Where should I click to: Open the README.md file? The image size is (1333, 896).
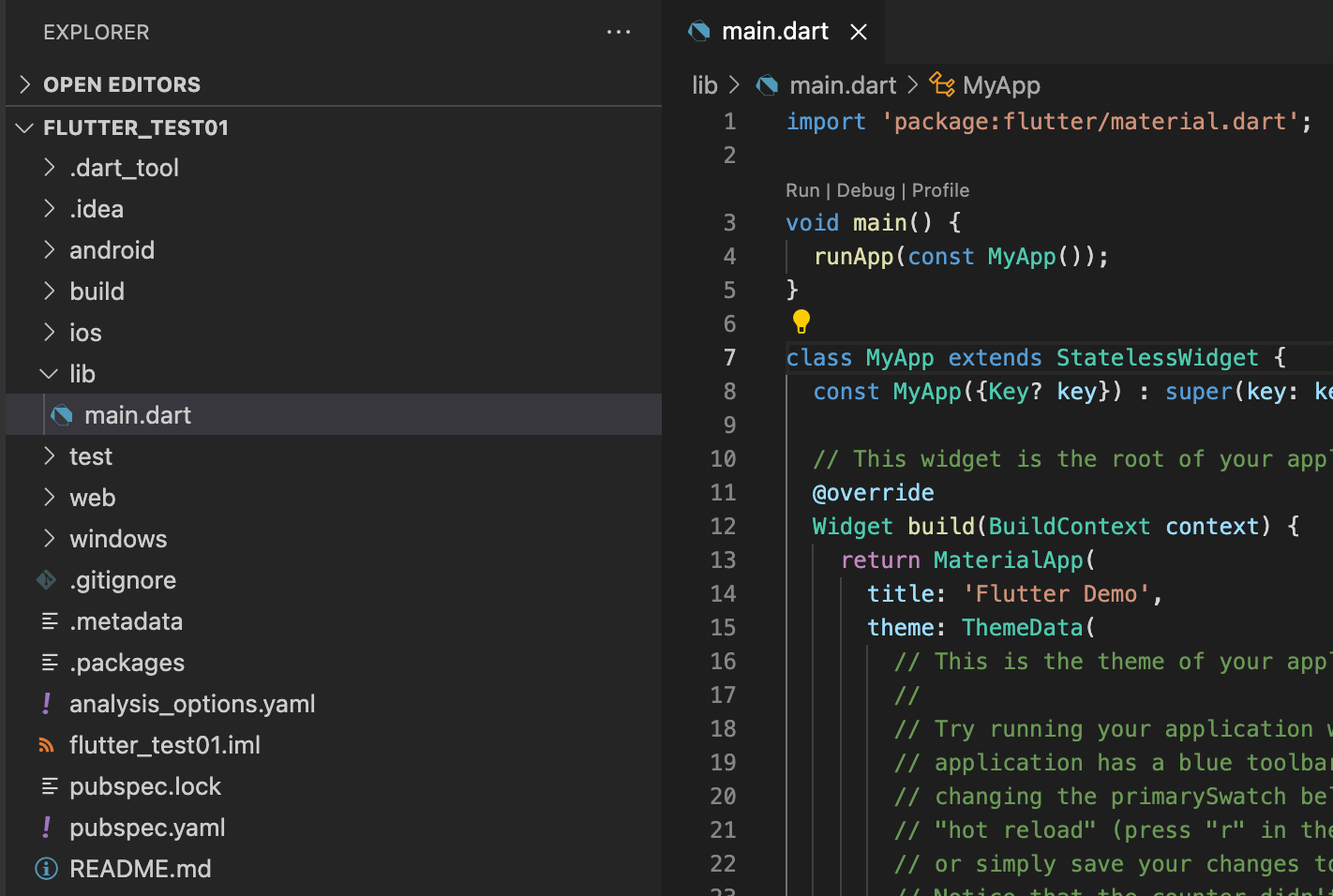pyautogui.click(x=334, y=869)
